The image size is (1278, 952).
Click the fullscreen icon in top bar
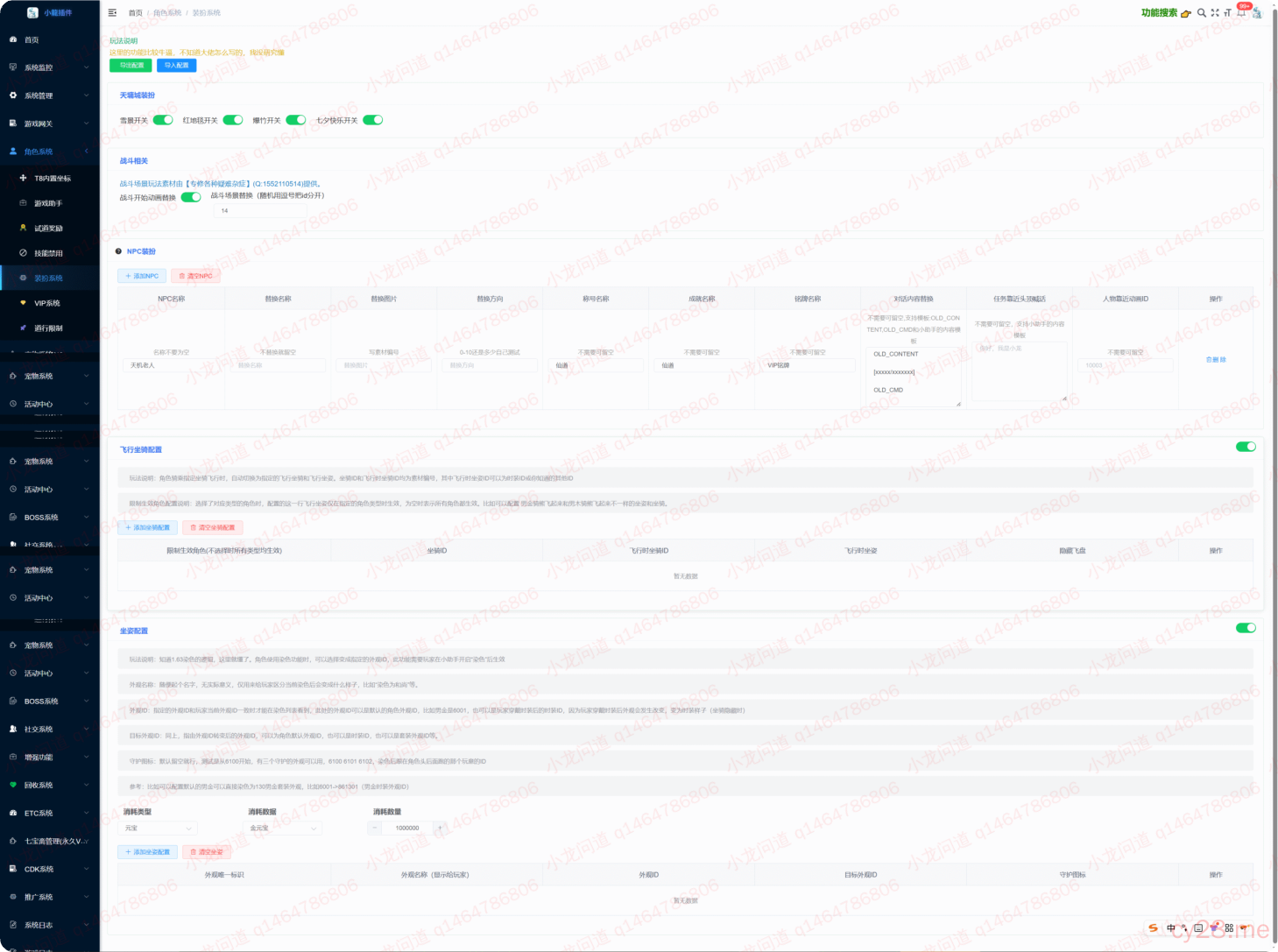pyautogui.click(x=1215, y=13)
